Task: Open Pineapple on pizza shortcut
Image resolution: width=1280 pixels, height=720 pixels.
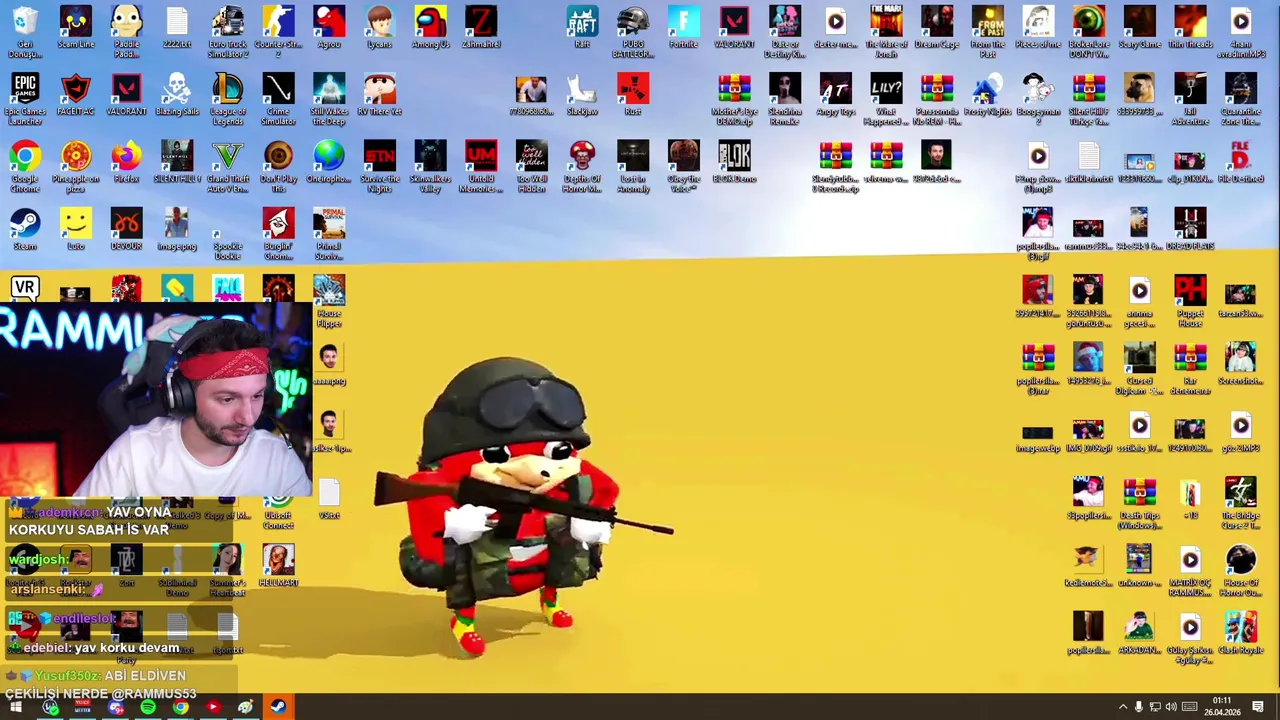Action: (76, 165)
